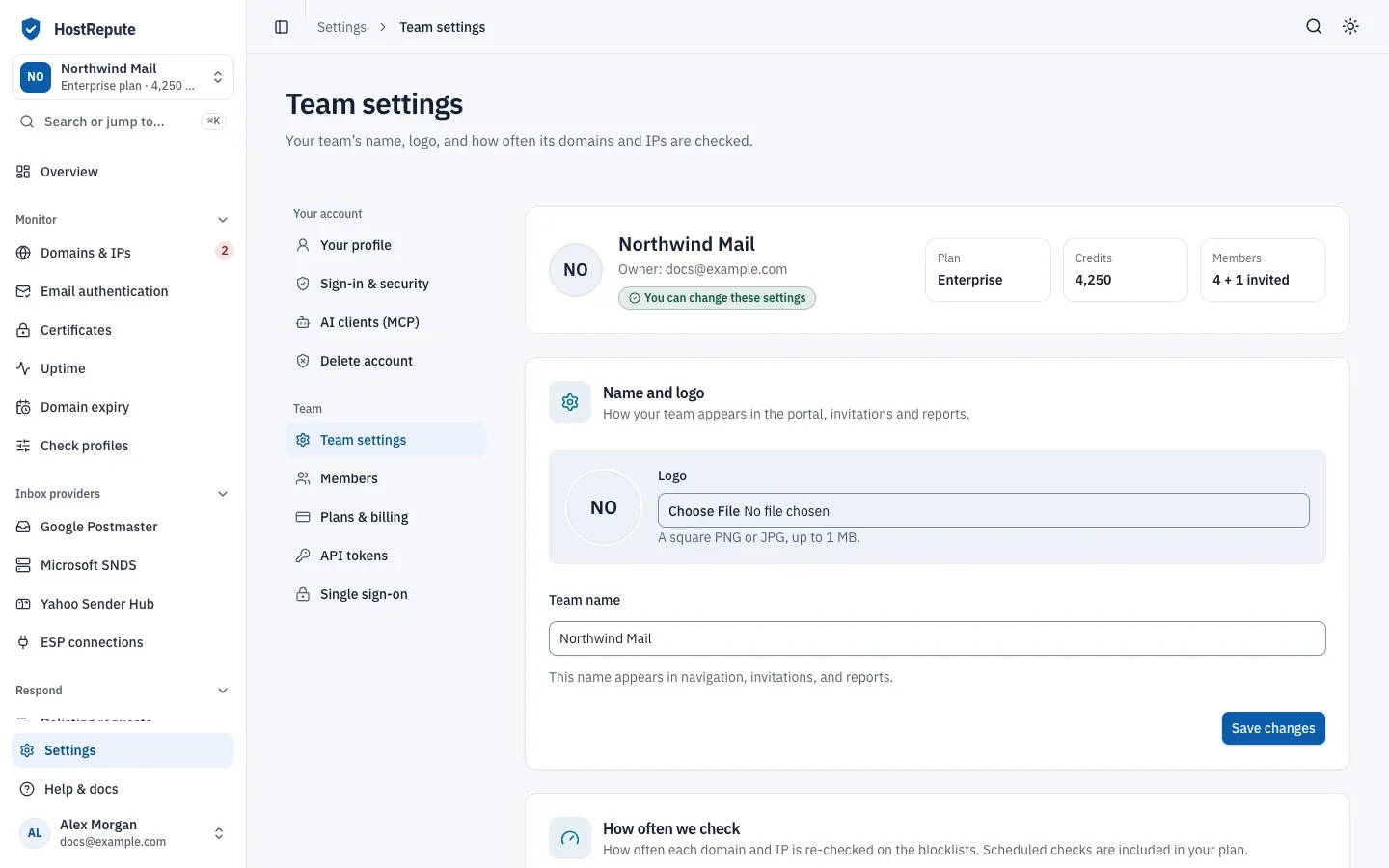Open search via magnifier icon in top bar
Viewport: 1389px width, 868px height.
pyautogui.click(x=1314, y=27)
